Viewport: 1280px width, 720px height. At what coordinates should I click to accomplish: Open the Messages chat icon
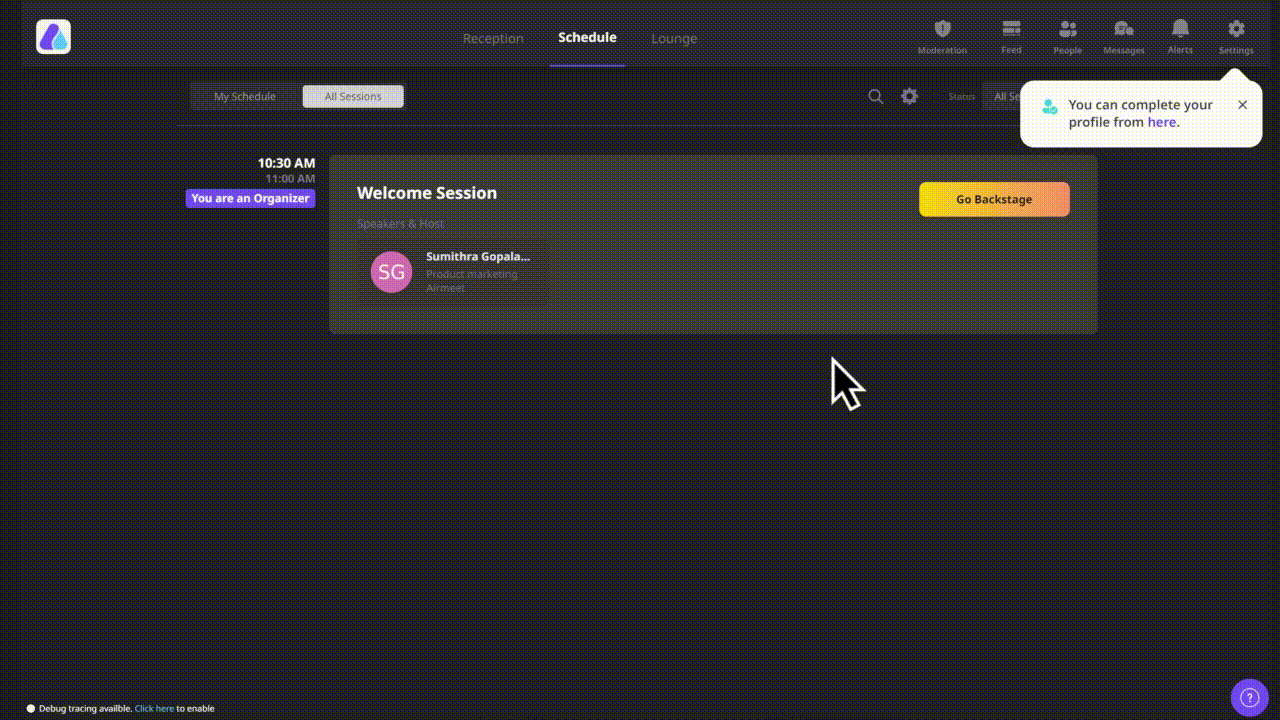tap(1124, 29)
